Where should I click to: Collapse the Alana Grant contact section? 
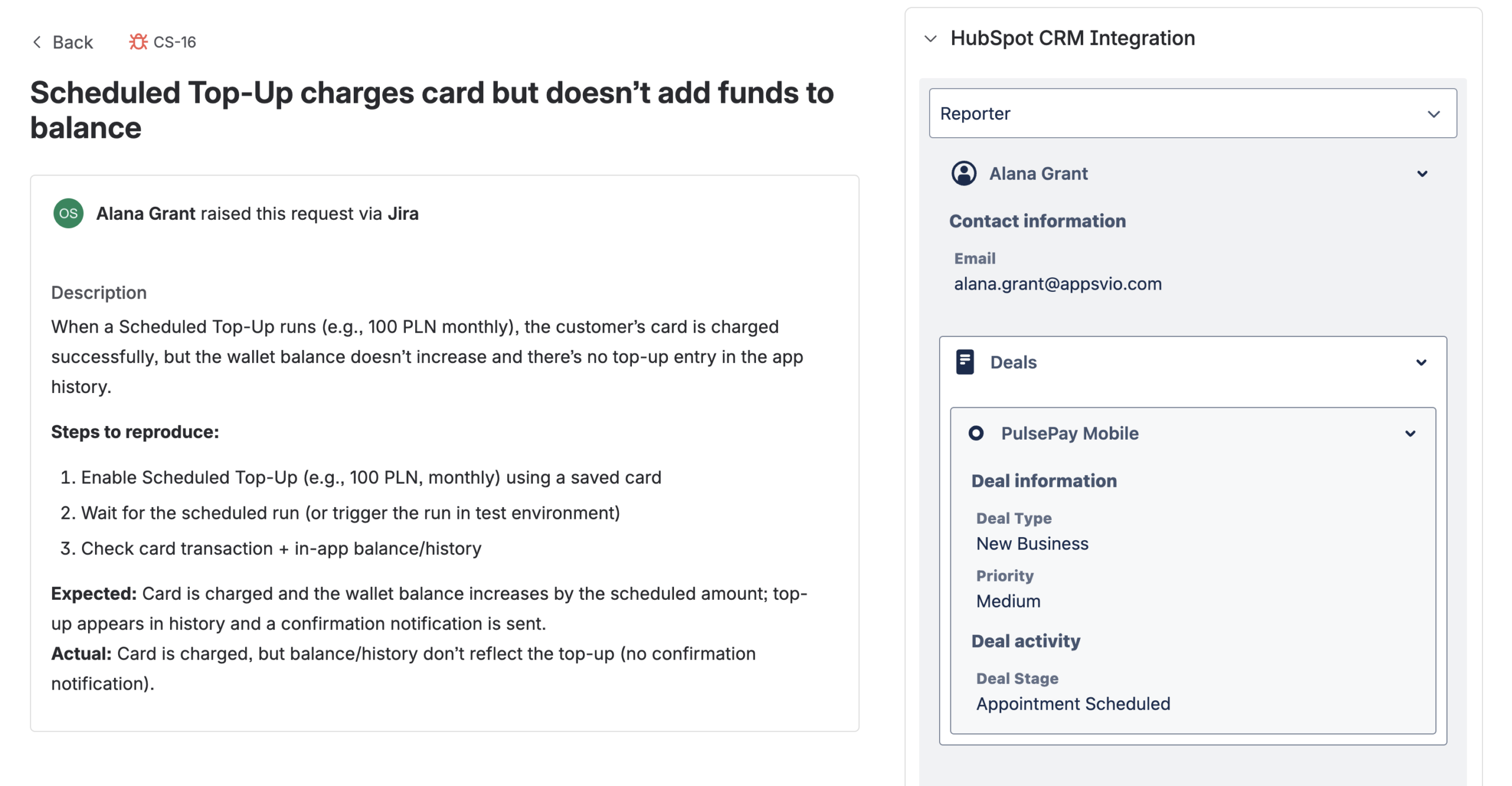click(1422, 174)
